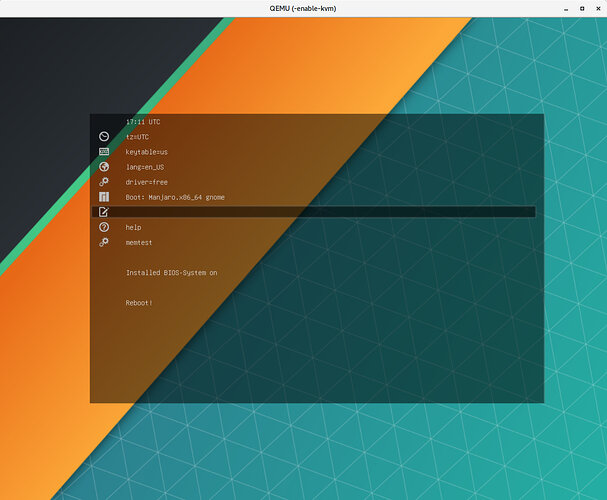
Task: Click the highlighted empty edit row
Action: pos(314,212)
